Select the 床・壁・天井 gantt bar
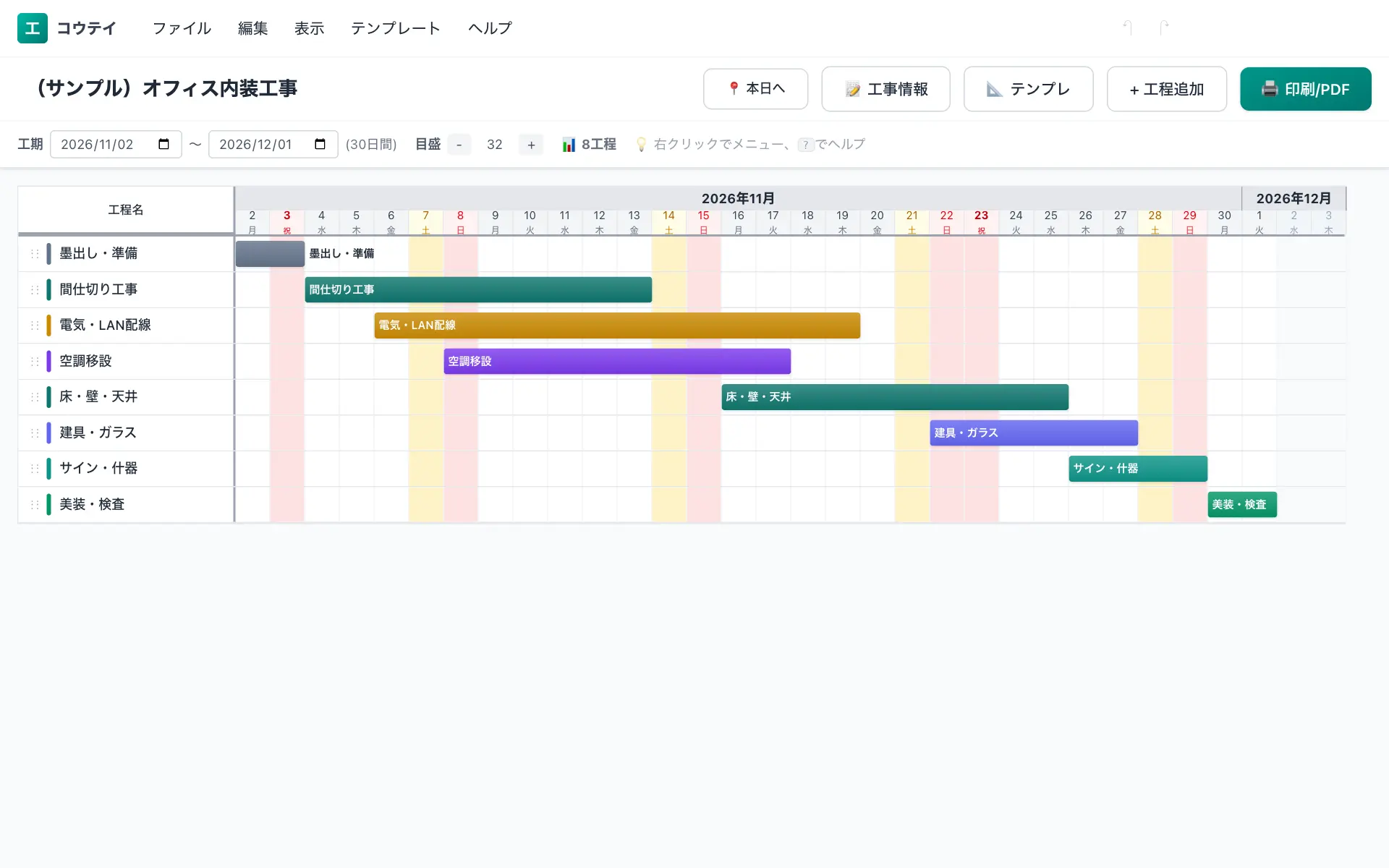 (895, 397)
